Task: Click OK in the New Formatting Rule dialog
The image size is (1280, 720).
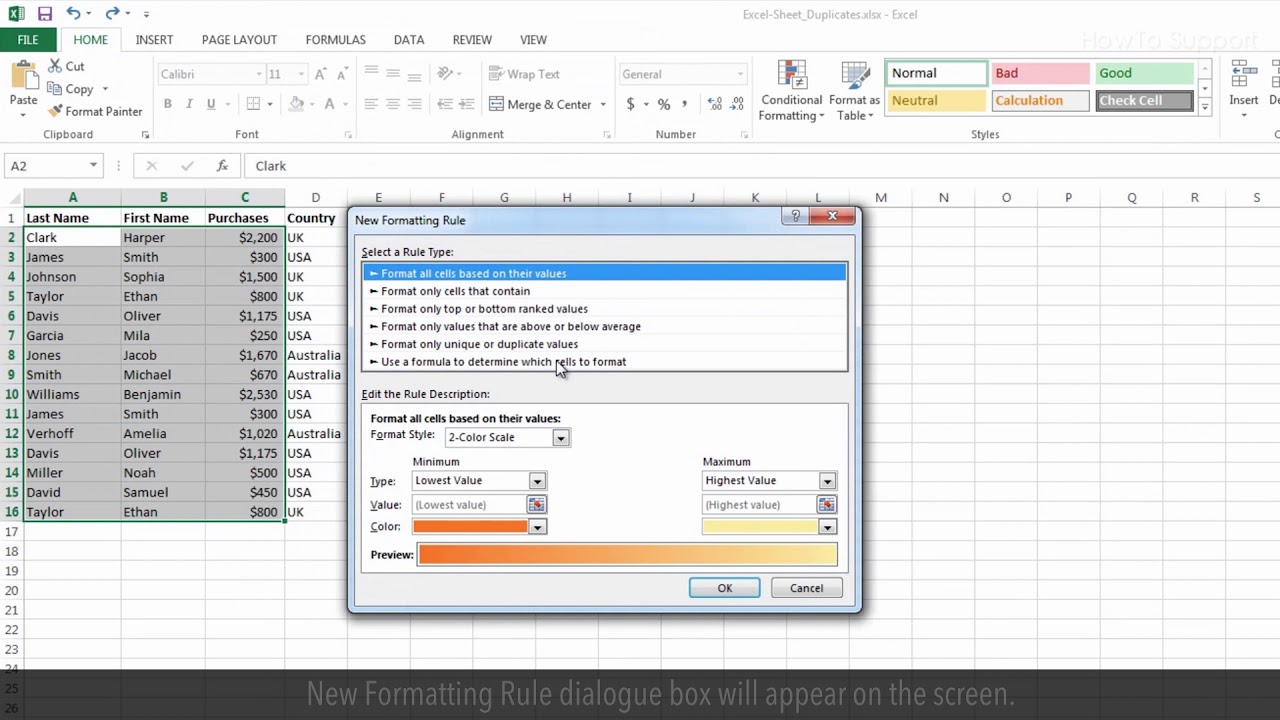Action: tap(724, 588)
